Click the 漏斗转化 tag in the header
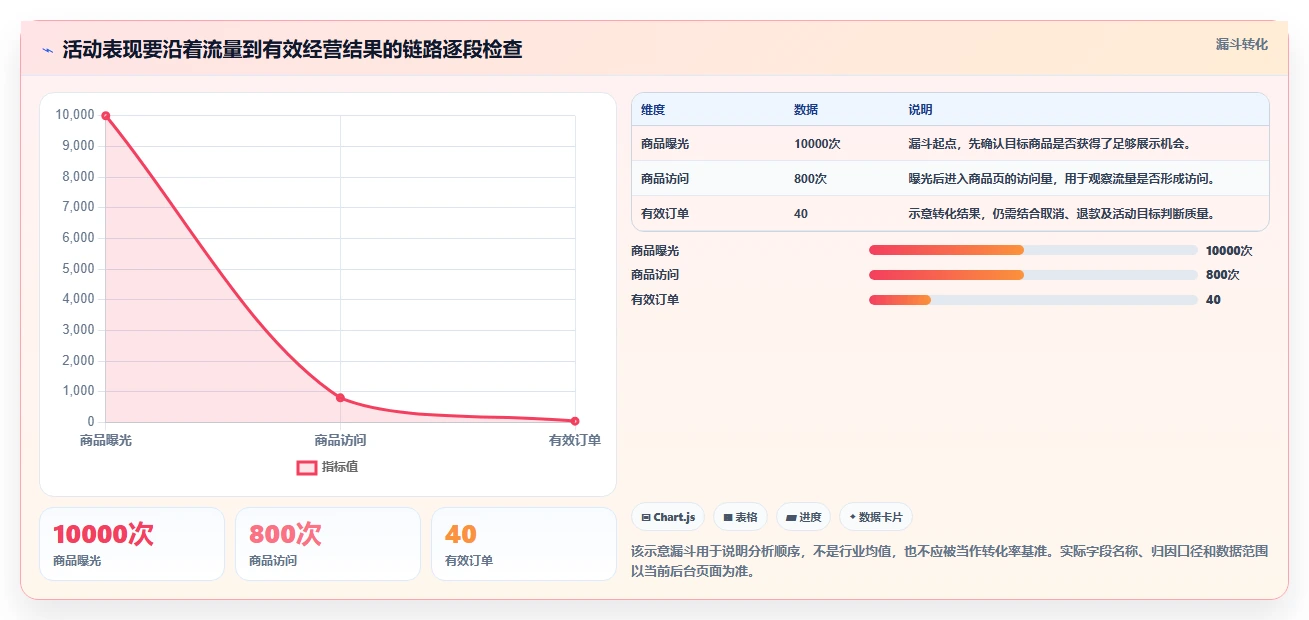The width and height of the screenshot is (1309, 620). coord(1242,44)
